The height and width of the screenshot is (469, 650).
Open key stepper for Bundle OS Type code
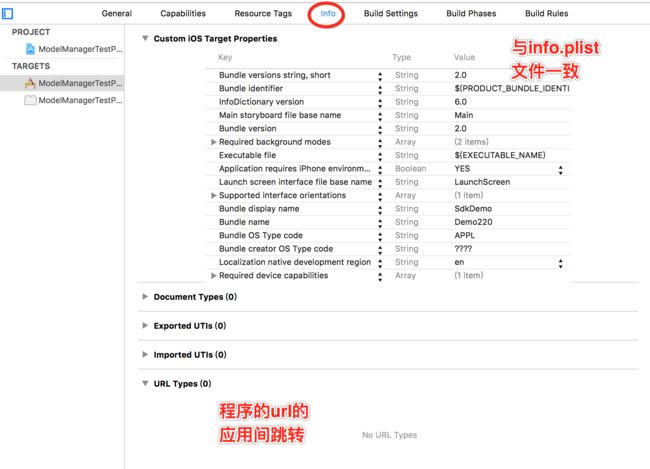pyautogui.click(x=380, y=236)
